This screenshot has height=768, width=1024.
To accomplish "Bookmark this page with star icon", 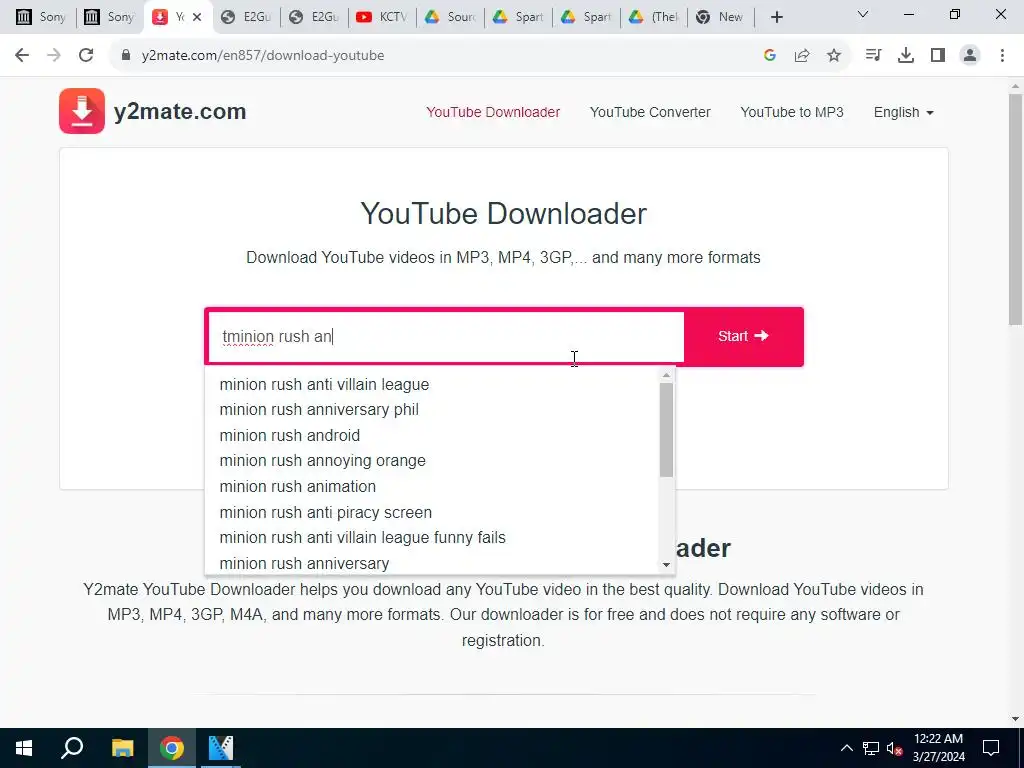I will (x=834, y=56).
